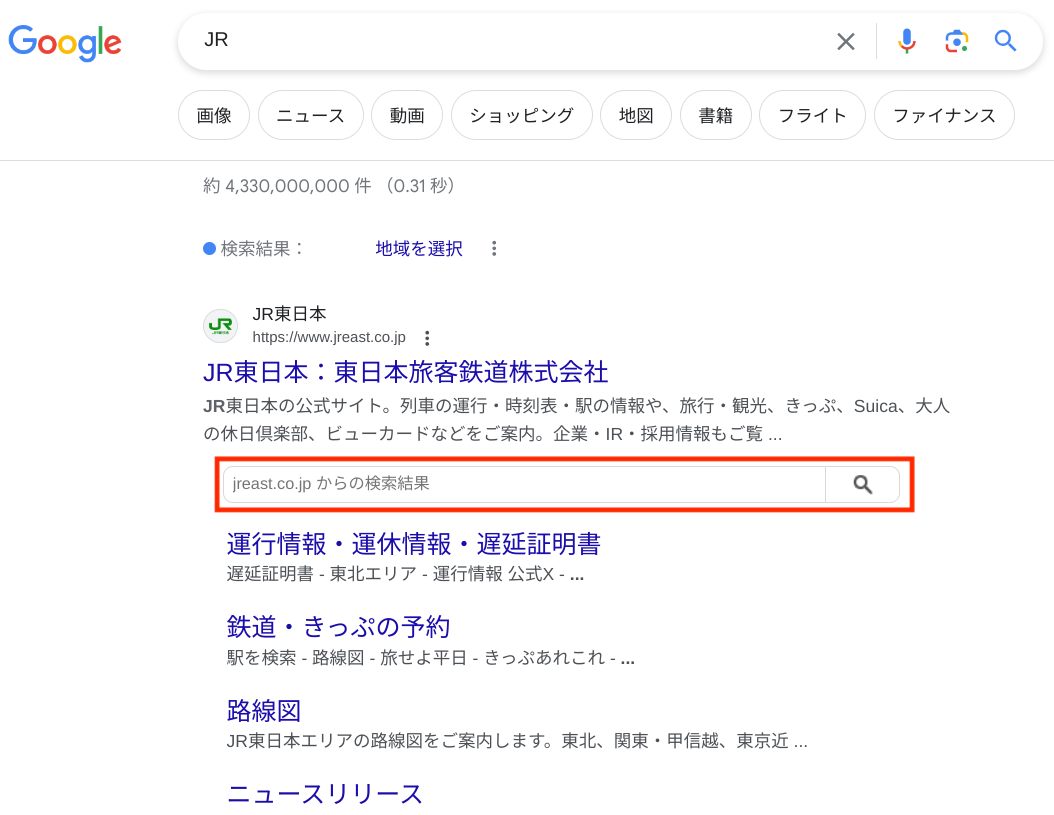The height and width of the screenshot is (815, 1054).
Task: Open 鉄道・きっぷの予約 sitelink
Action: coord(338,627)
